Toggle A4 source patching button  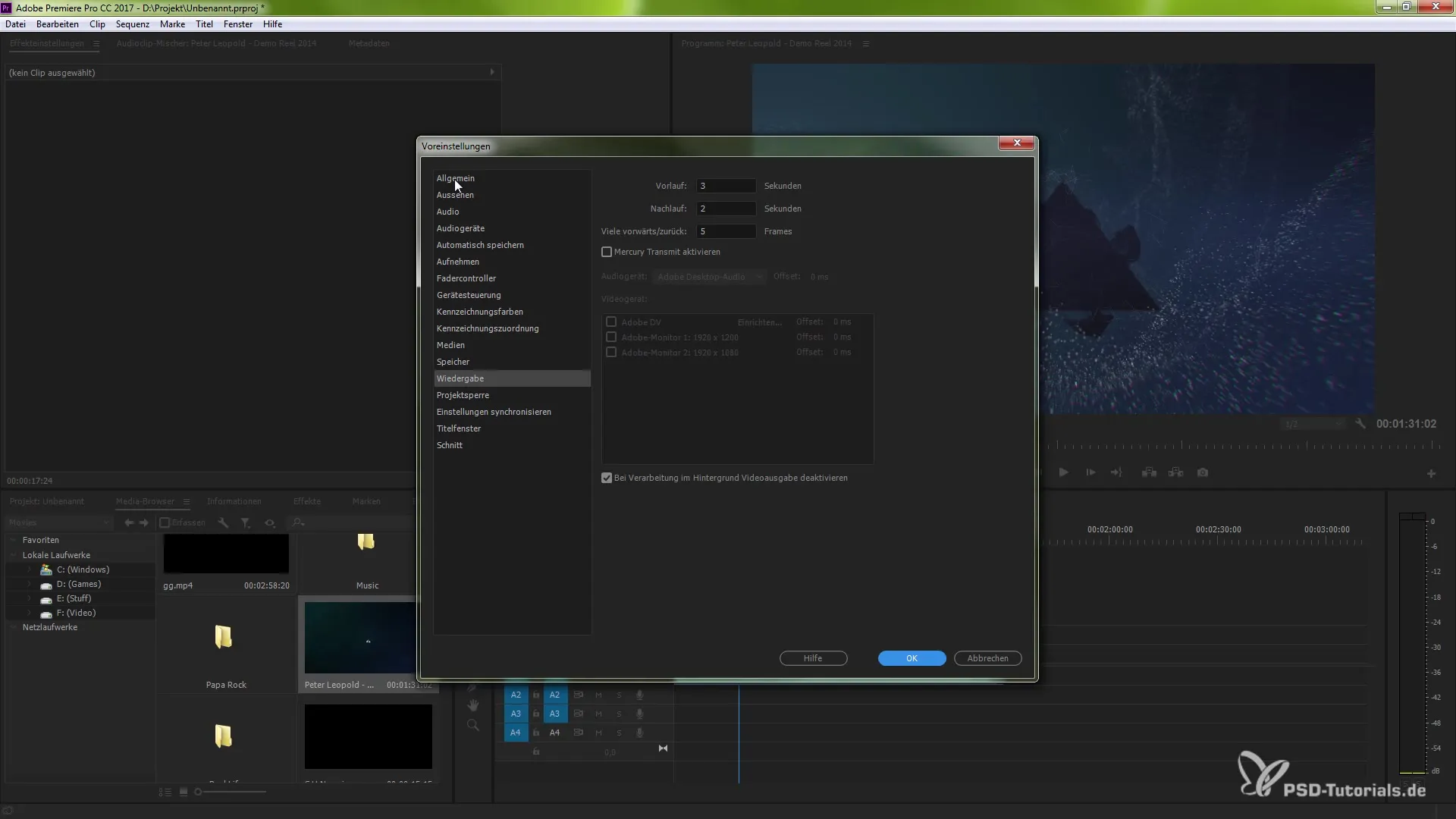pos(516,733)
